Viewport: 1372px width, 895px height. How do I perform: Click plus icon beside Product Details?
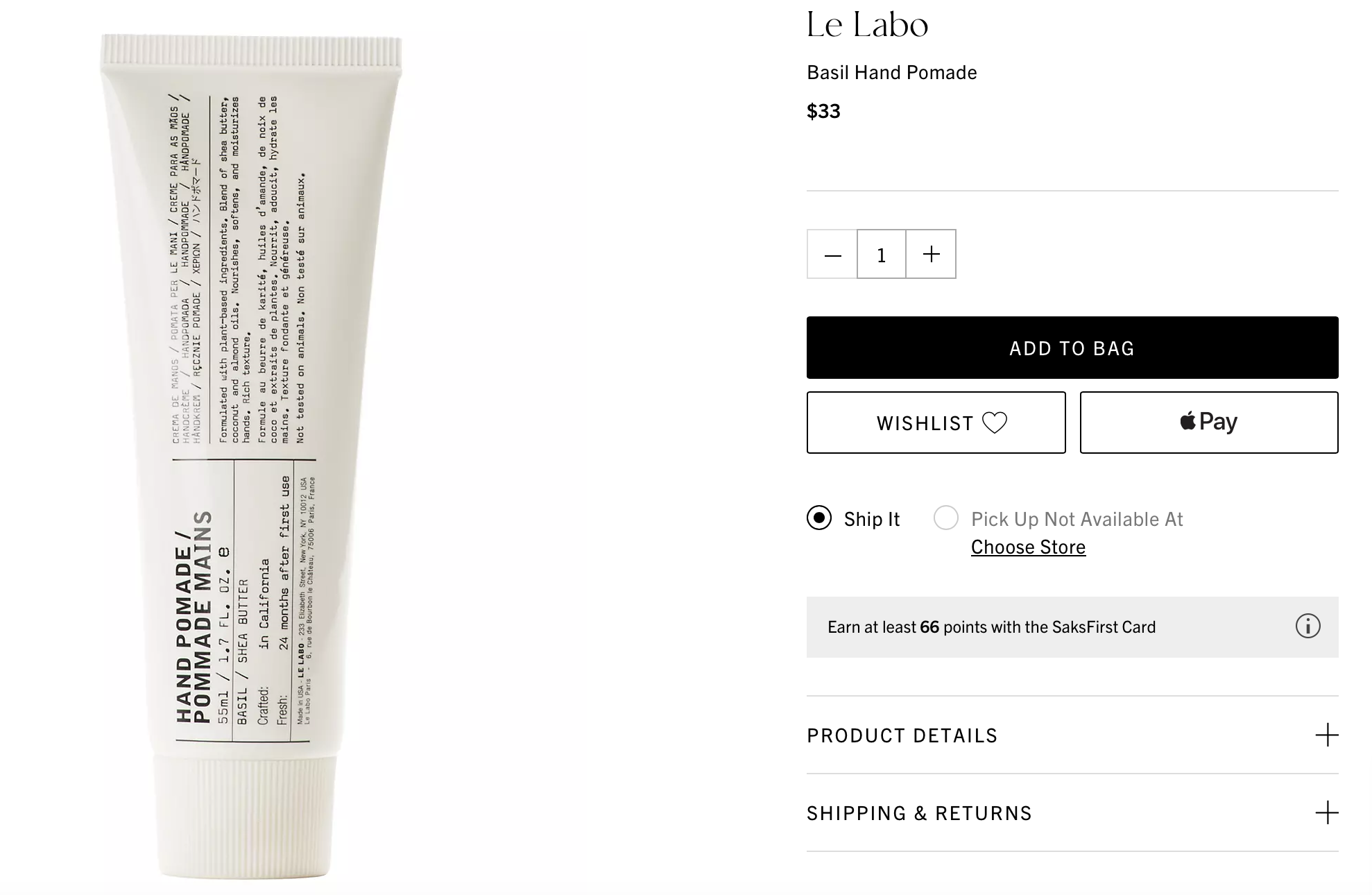[1326, 735]
